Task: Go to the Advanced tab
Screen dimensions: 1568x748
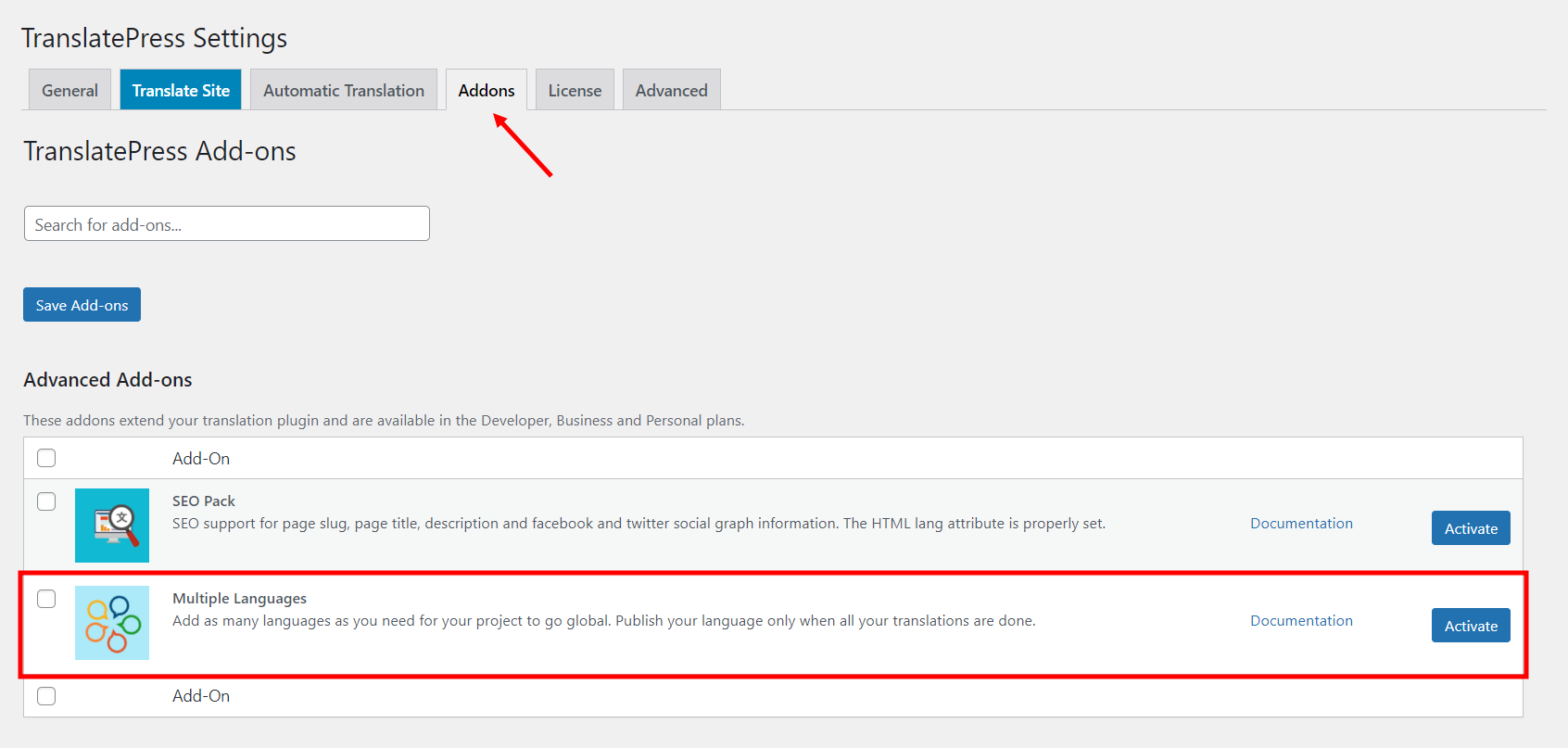Action: [x=672, y=90]
